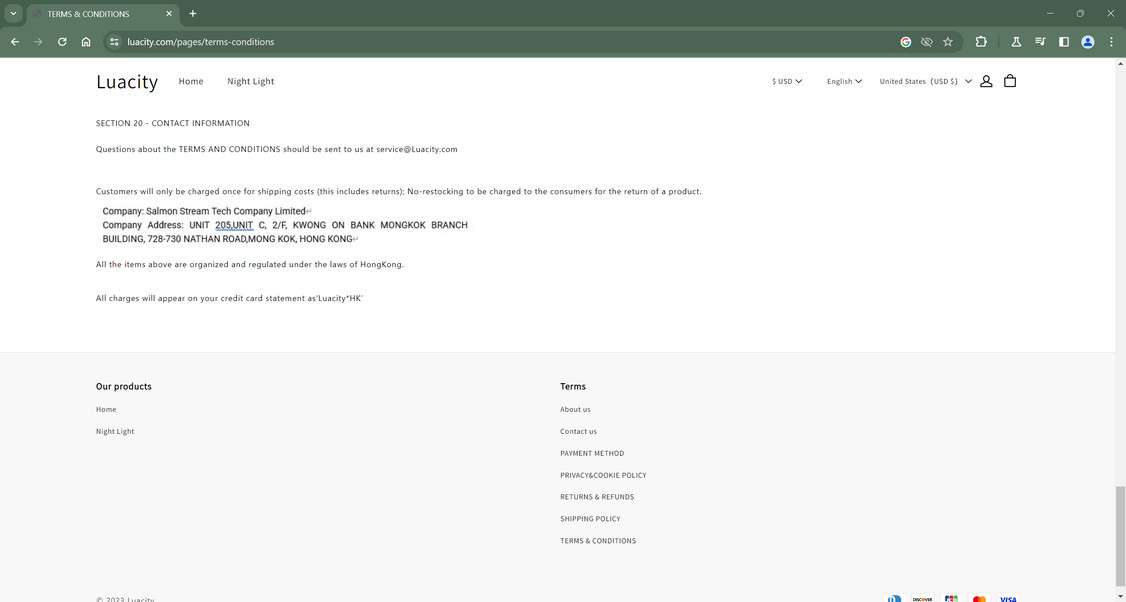Open the SHIPPING POLICY footer link

coord(590,519)
